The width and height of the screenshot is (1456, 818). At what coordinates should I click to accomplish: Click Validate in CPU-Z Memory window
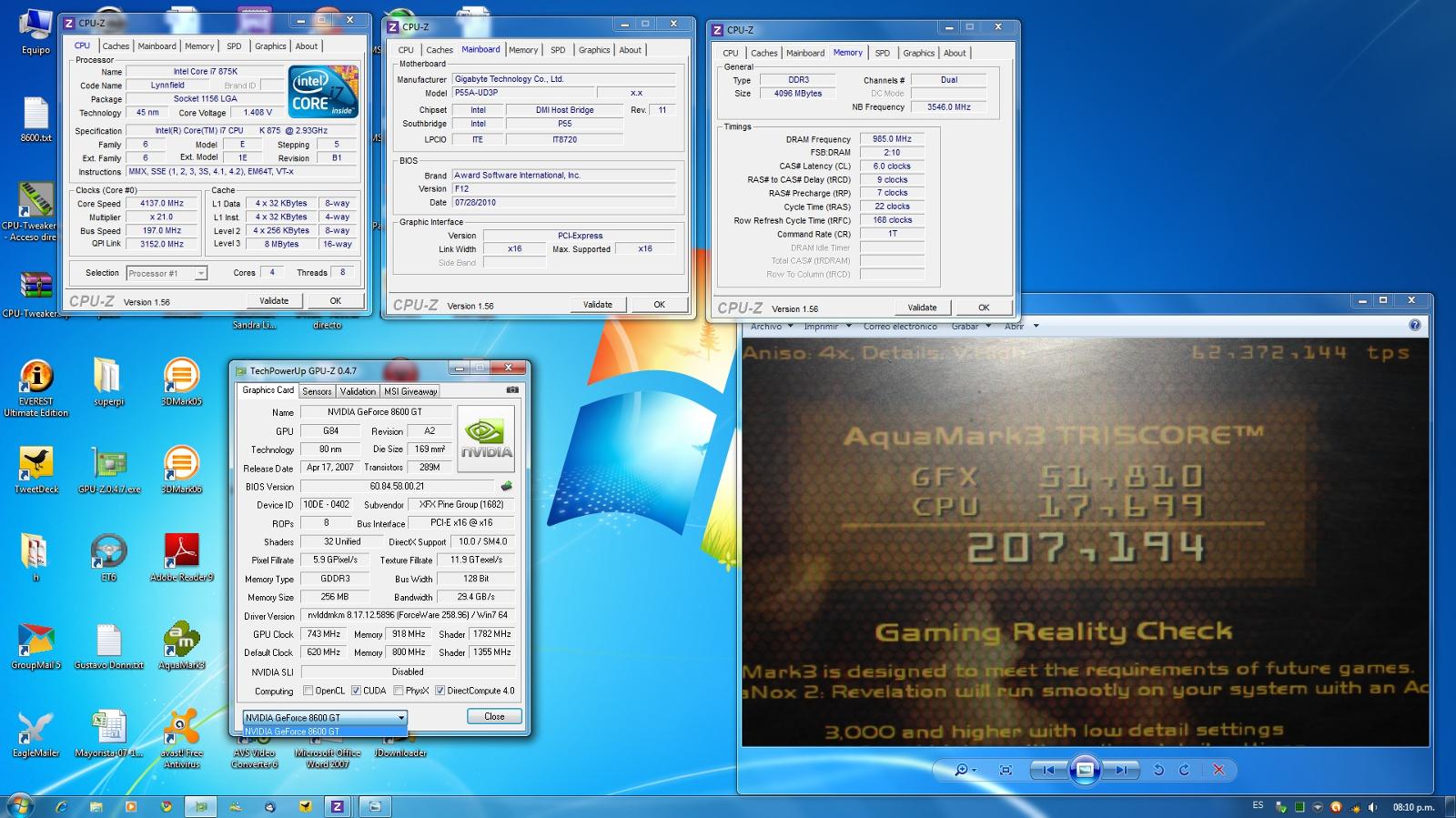tap(922, 308)
